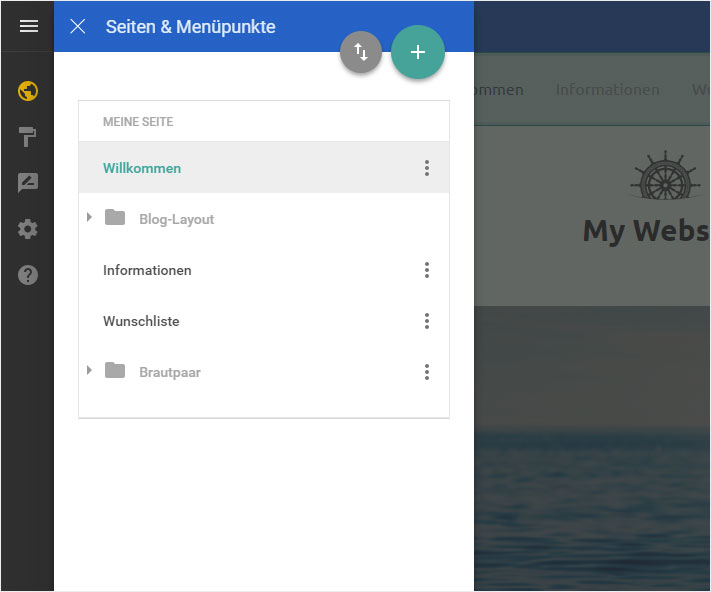Click the reorder pages arrows button
The height and width of the screenshot is (592, 711).
[x=361, y=52]
